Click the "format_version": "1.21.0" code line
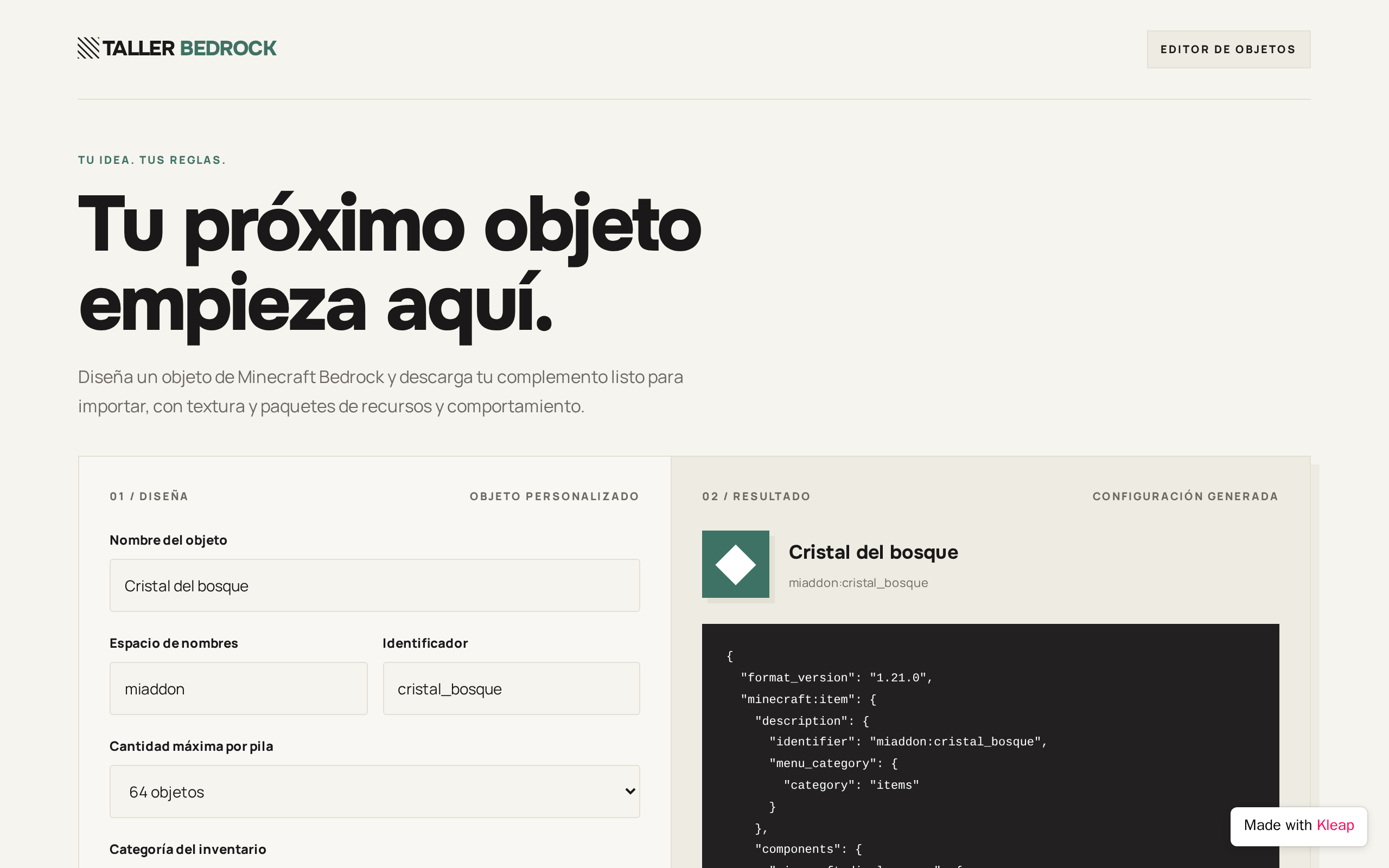This screenshot has height=868, width=1389. (x=836, y=678)
